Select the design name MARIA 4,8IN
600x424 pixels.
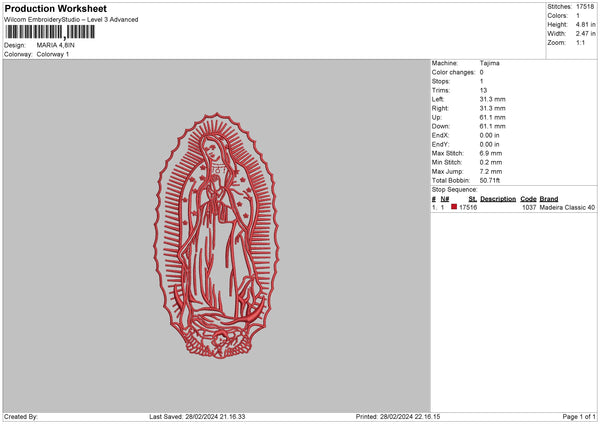tap(55, 45)
